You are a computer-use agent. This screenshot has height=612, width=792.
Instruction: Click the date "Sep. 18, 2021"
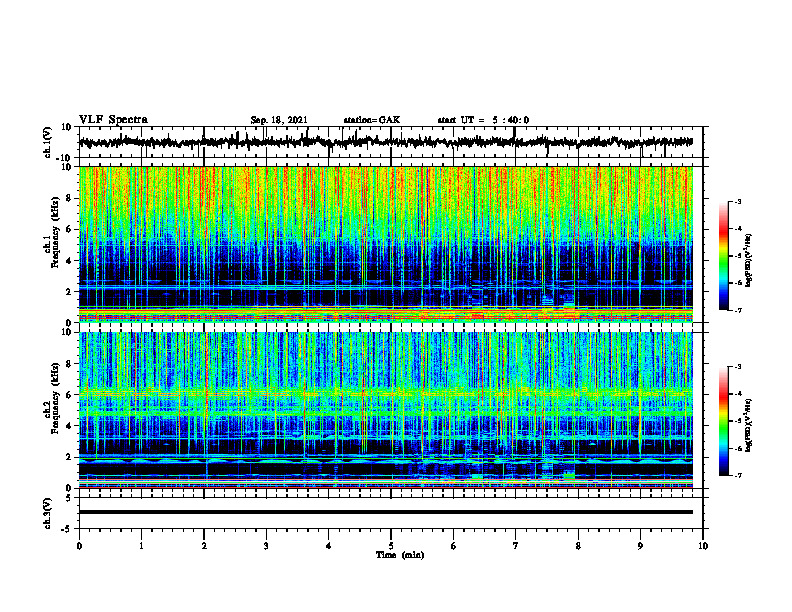tap(279, 120)
